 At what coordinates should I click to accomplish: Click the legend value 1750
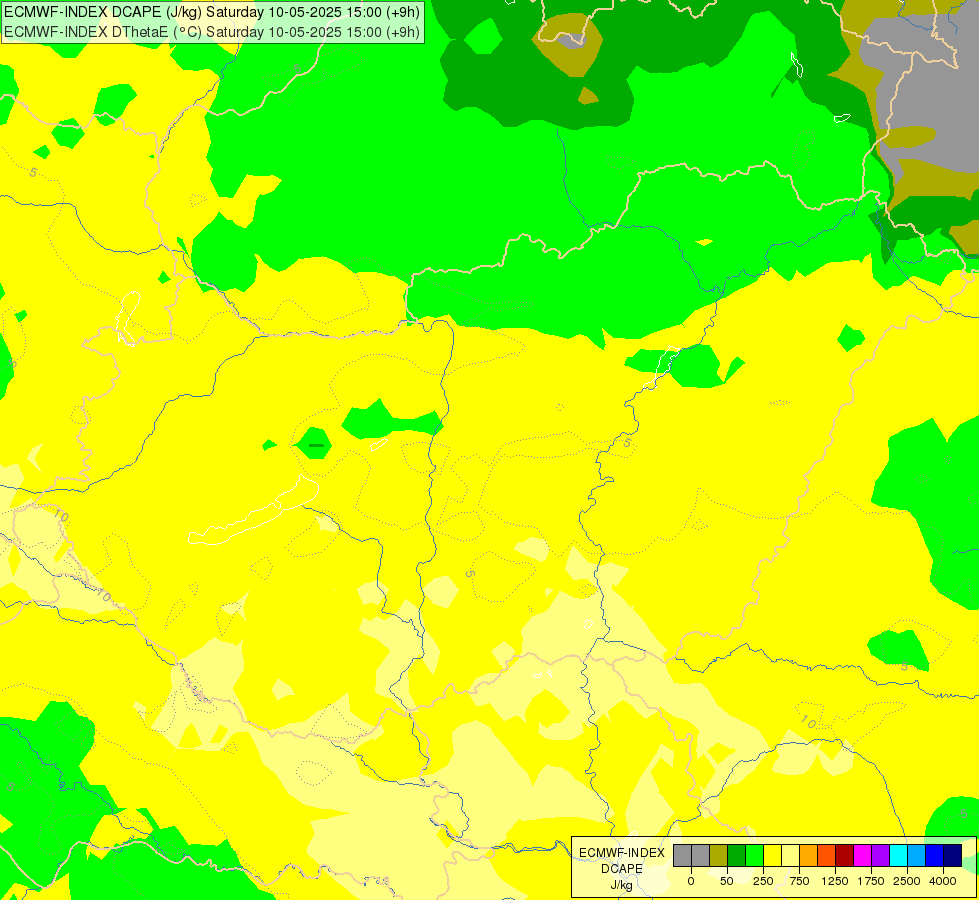pyautogui.click(x=871, y=881)
